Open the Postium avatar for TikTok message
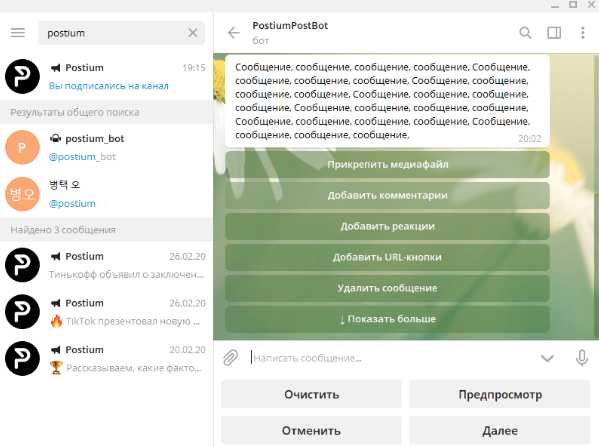599x447 pixels. [22, 312]
